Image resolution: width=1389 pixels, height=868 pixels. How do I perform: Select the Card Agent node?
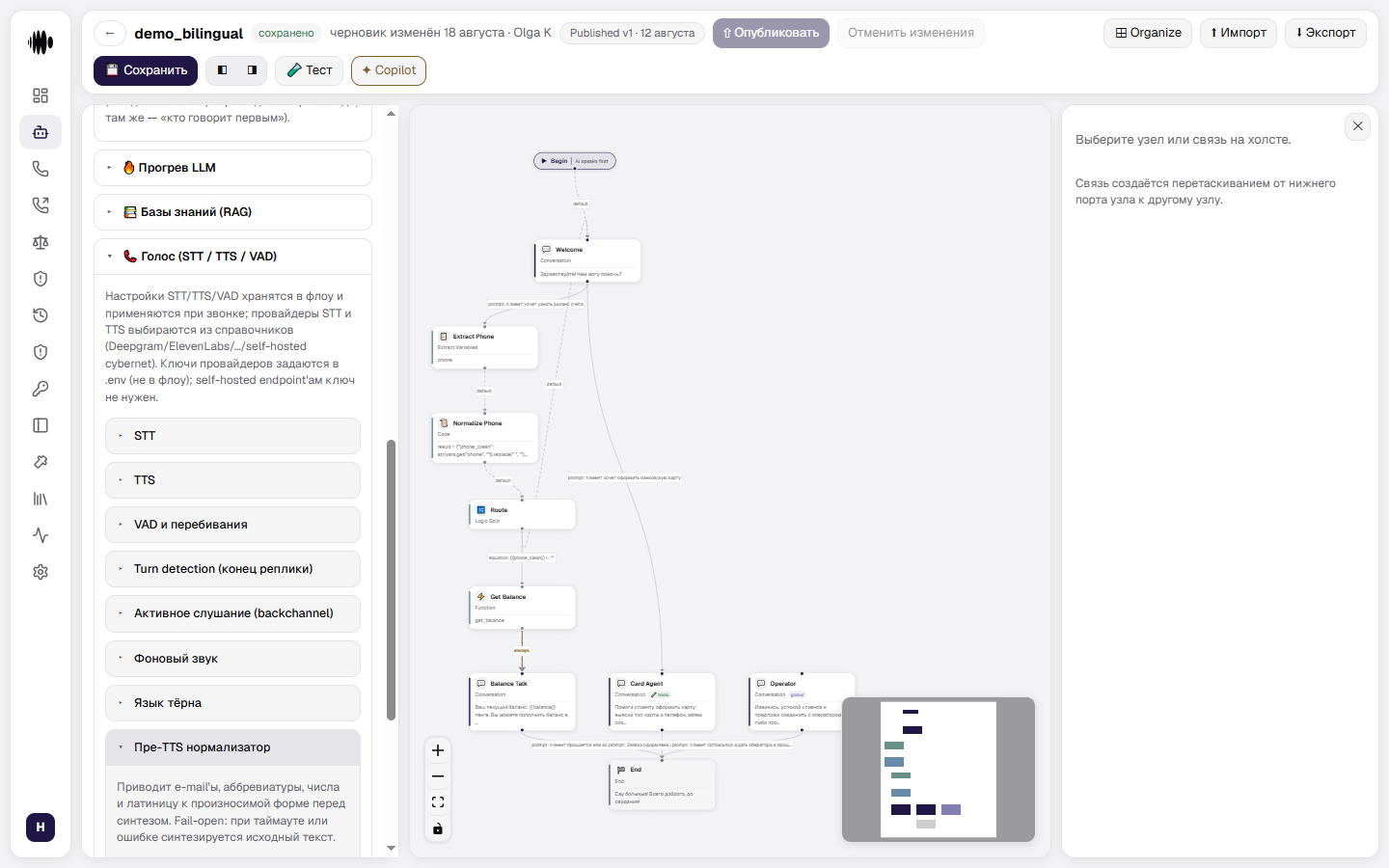662,701
